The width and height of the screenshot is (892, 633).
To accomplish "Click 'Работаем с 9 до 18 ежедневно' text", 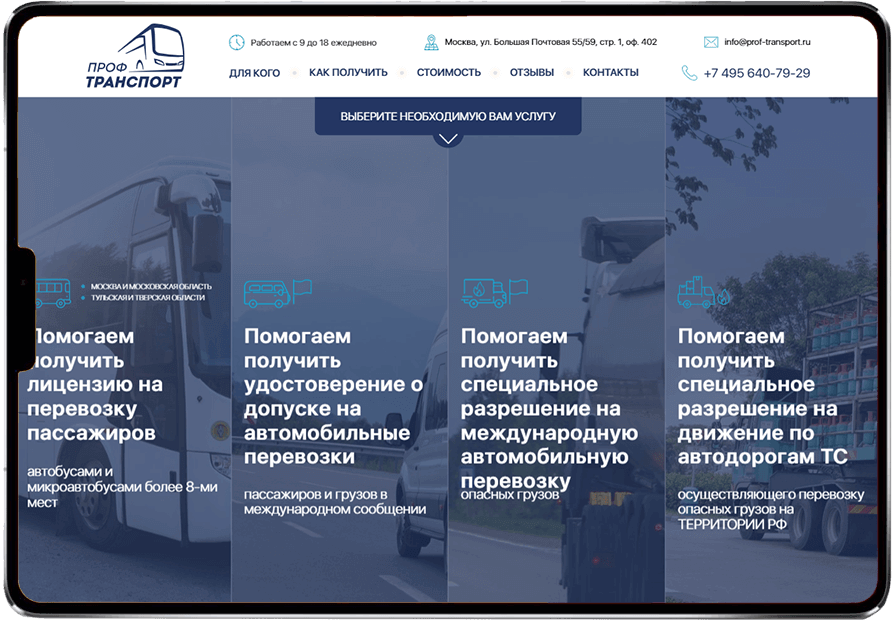I will point(313,43).
